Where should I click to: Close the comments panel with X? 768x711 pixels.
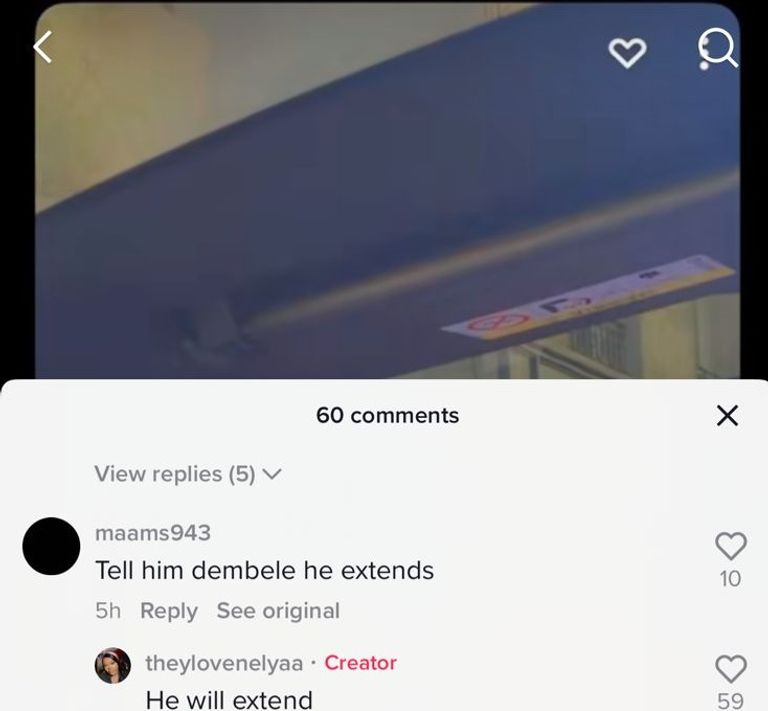727,415
